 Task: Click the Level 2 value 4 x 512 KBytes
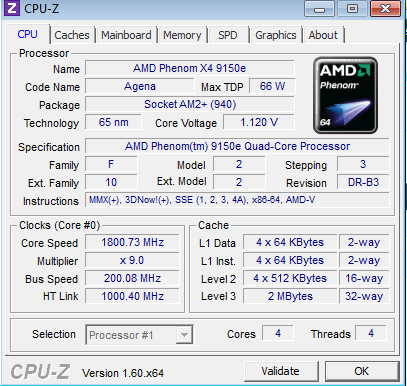[290, 278]
